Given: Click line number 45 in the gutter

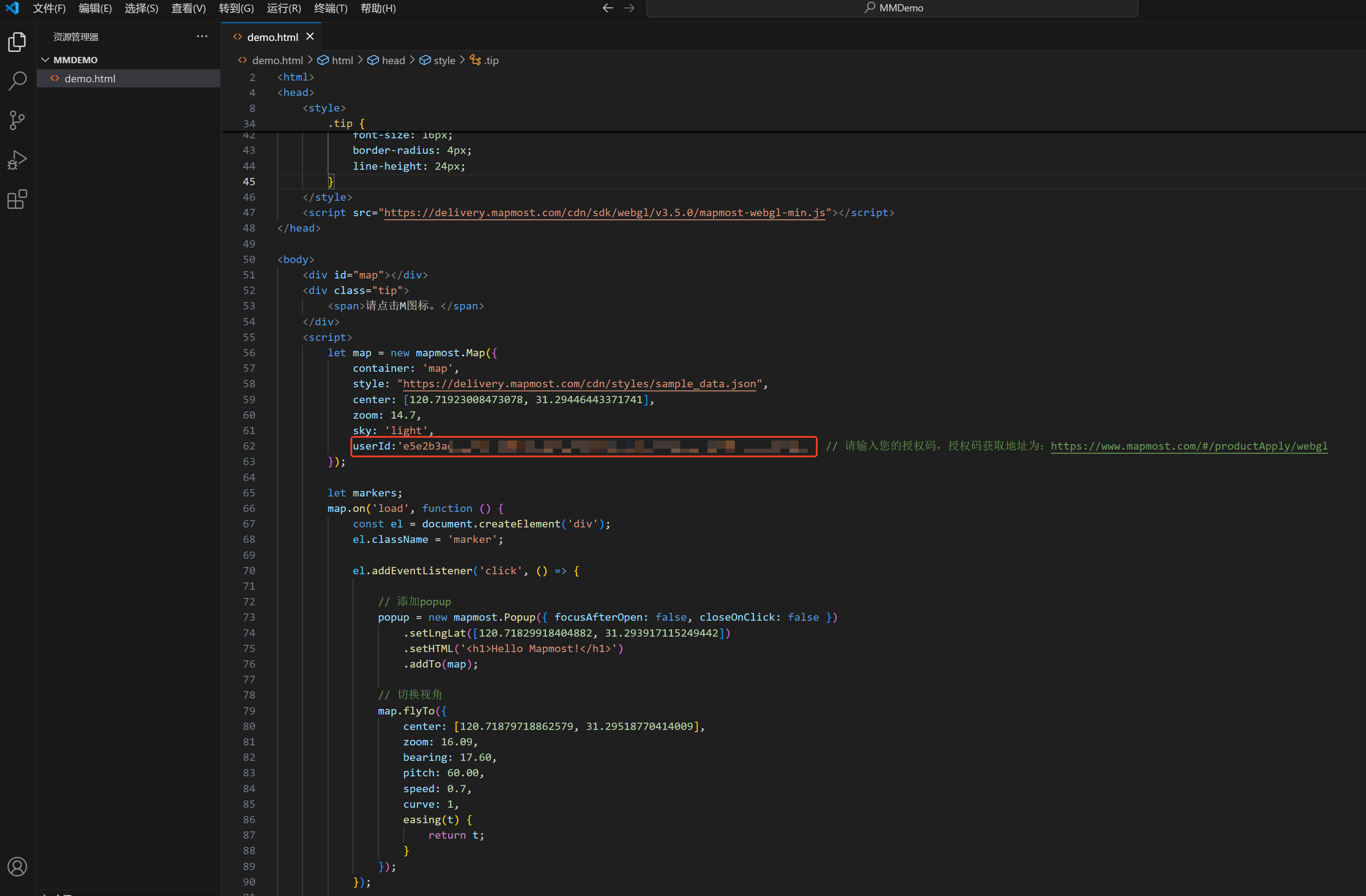Looking at the screenshot, I should coord(248,182).
